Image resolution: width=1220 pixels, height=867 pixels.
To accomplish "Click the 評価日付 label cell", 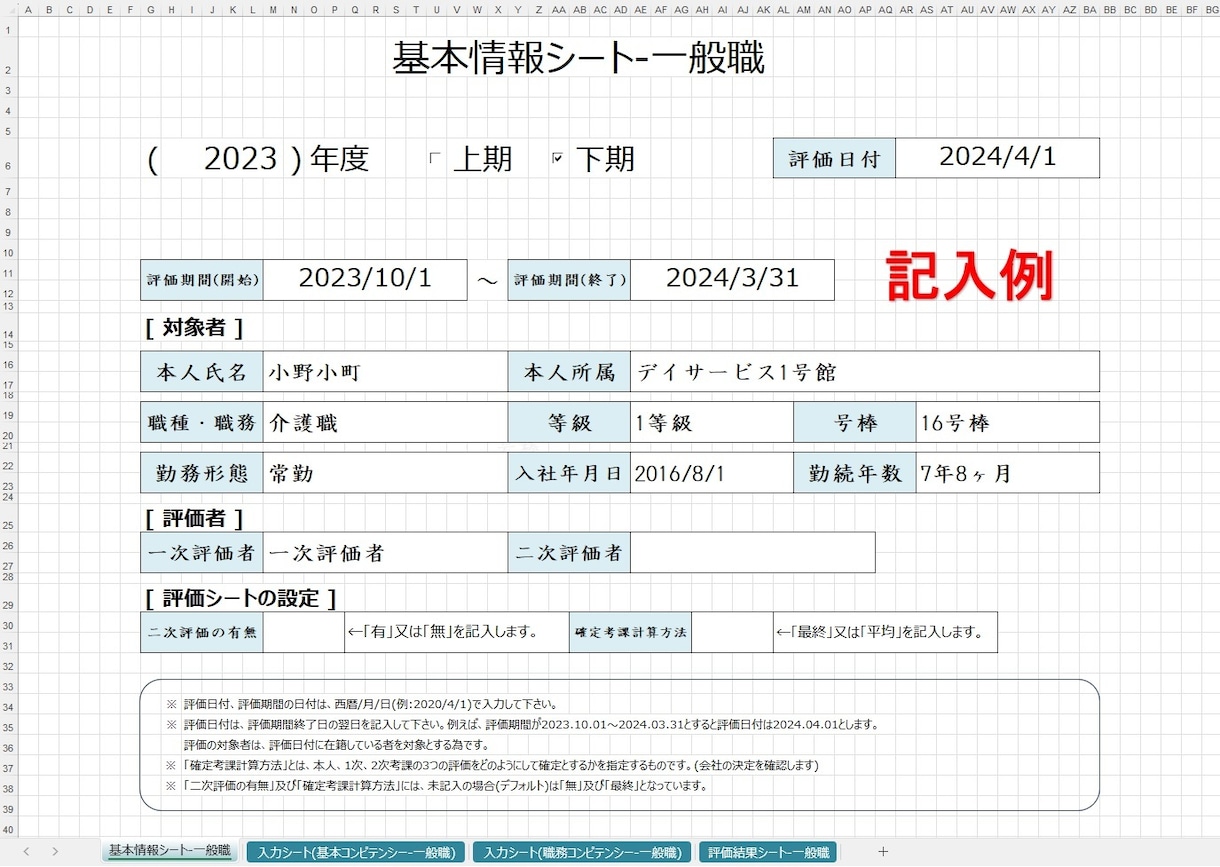I will 834,158.
